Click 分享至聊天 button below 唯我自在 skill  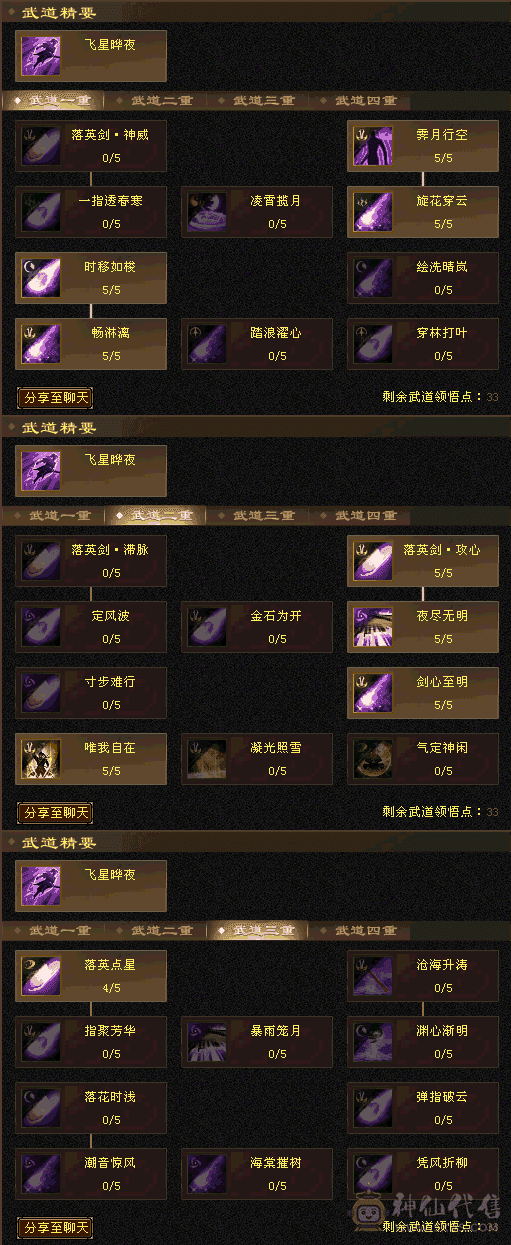(55, 813)
